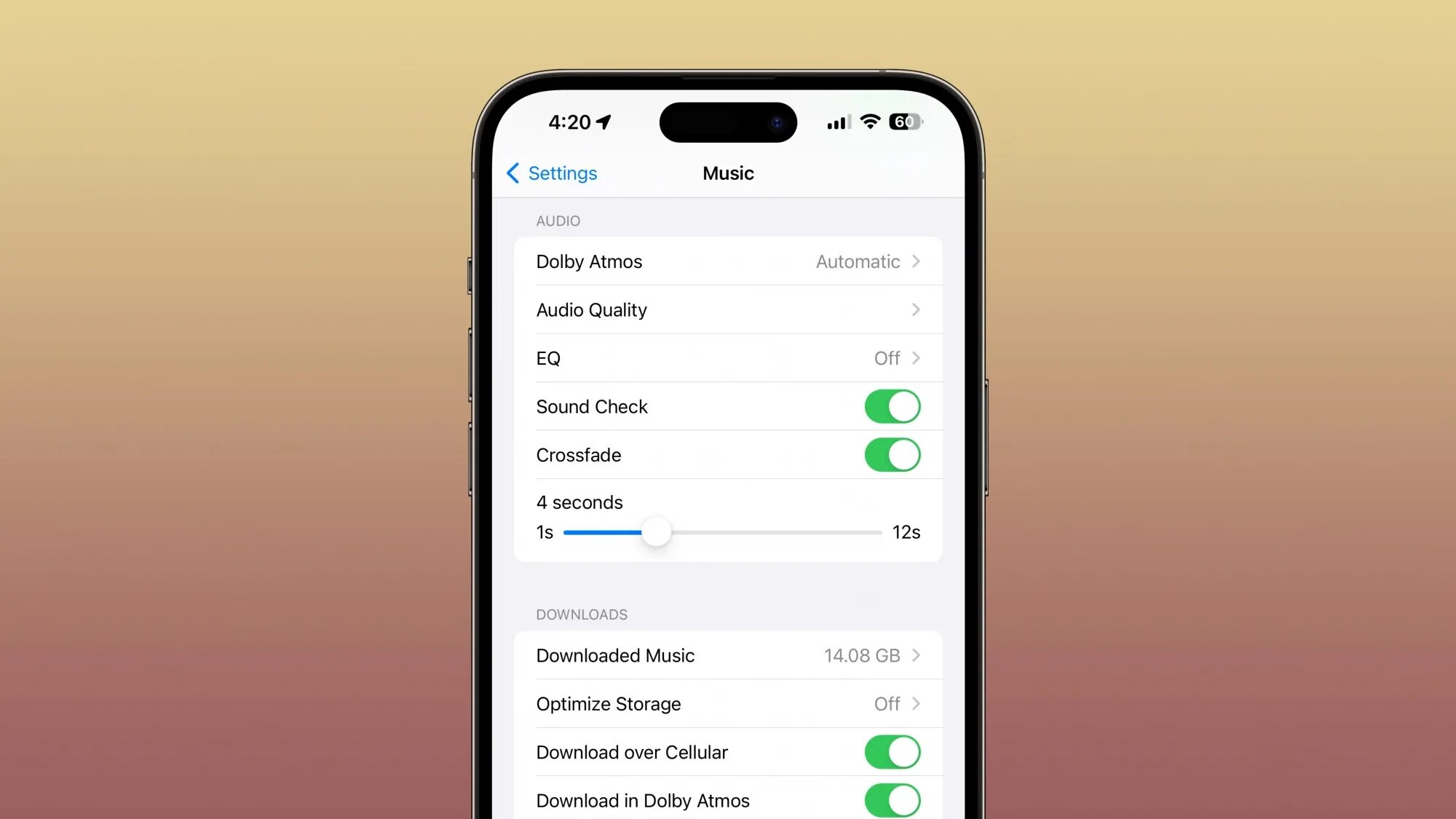Tap the cellular signal icon in status bar

(836, 122)
